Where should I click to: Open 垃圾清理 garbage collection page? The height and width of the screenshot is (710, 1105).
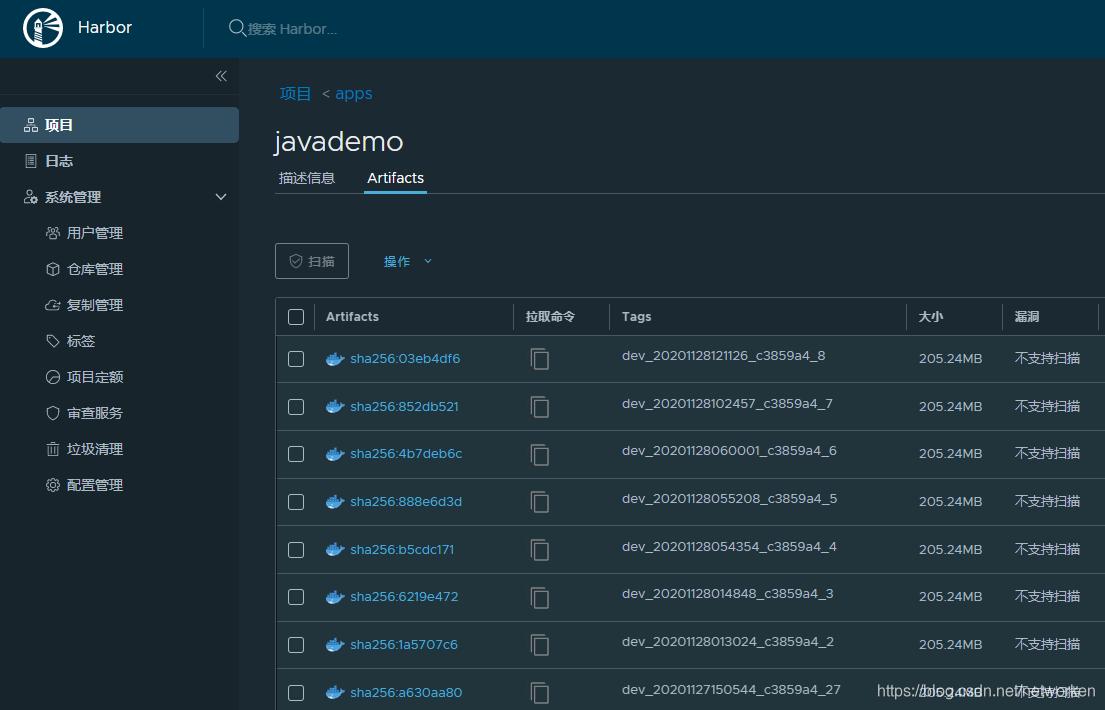point(95,449)
